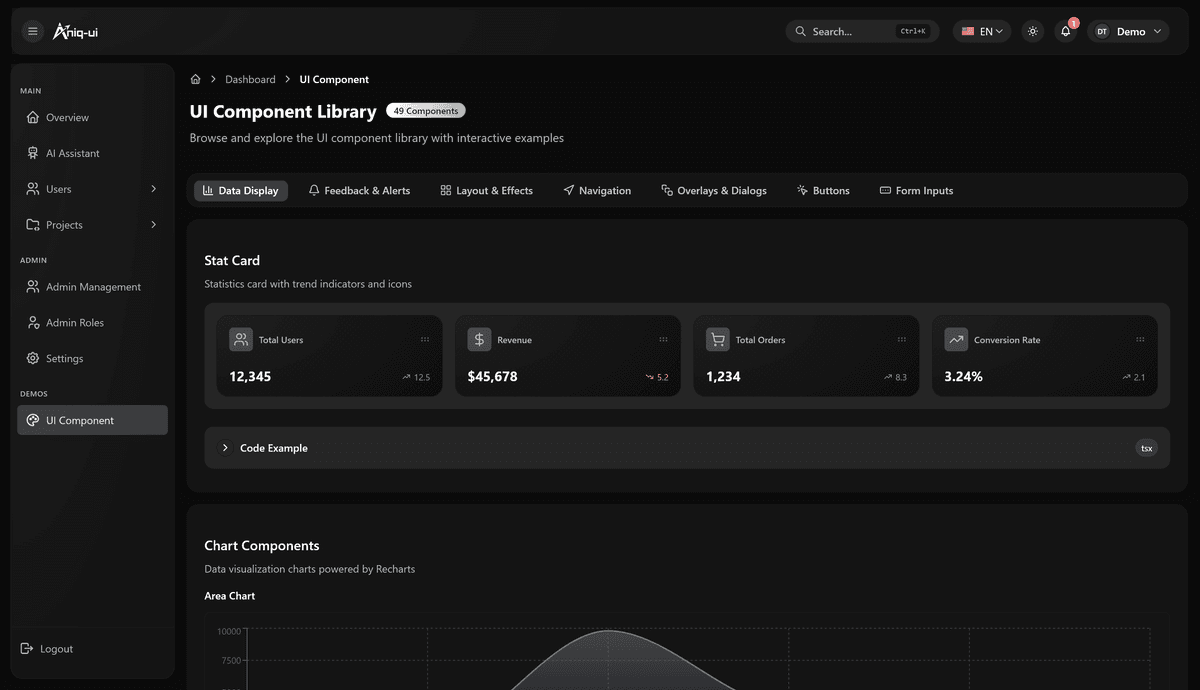This screenshot has height=690, width=1200.
Task: Click the hamburger menu sidebar toggle
Action: (33, 31)
